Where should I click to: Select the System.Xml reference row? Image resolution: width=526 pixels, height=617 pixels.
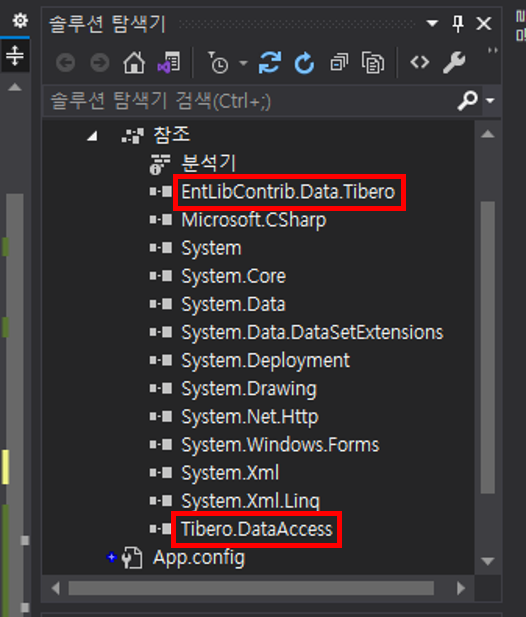230,473
